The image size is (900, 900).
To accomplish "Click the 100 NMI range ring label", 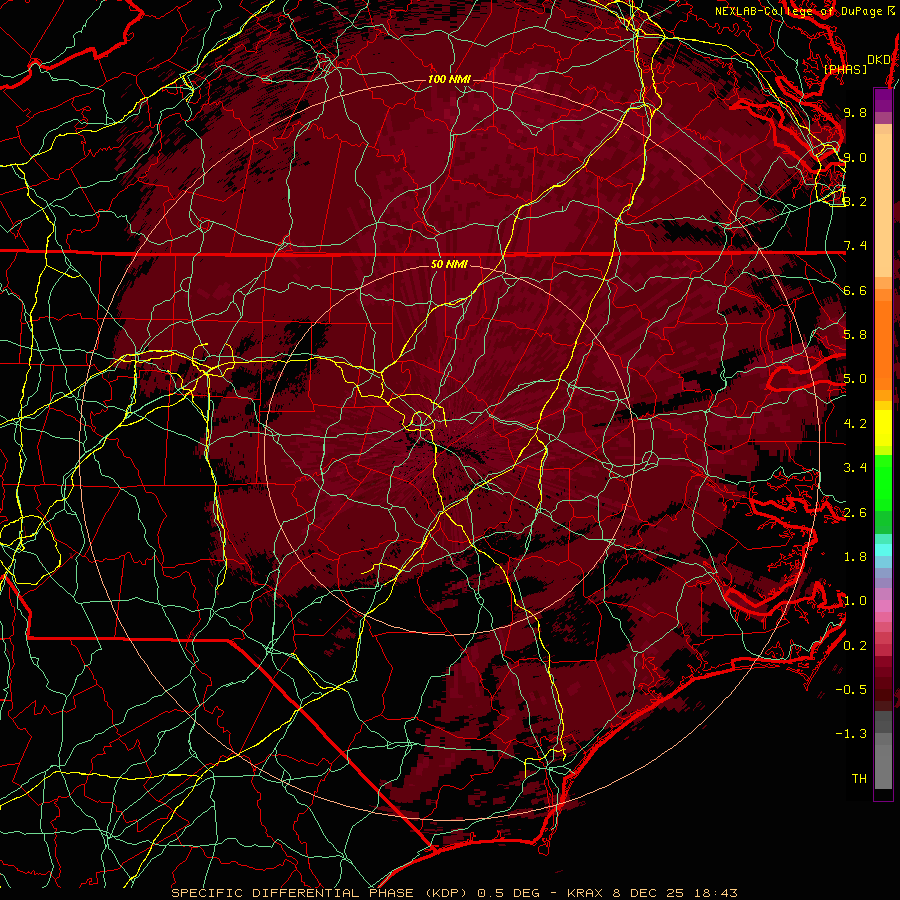I will coord(449,79).
